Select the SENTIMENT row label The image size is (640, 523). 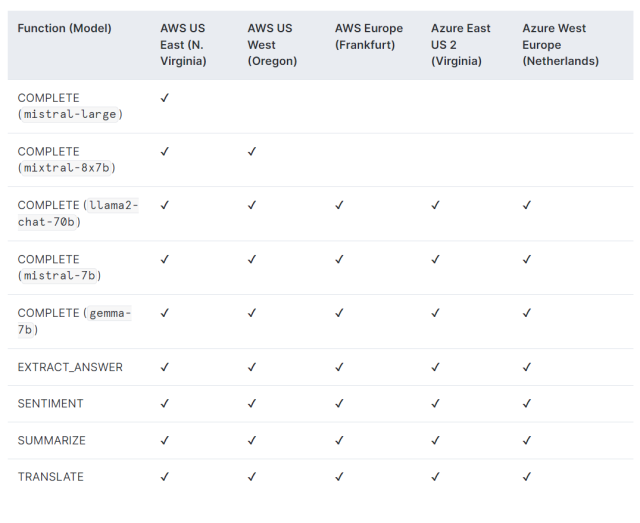point(50,403)
